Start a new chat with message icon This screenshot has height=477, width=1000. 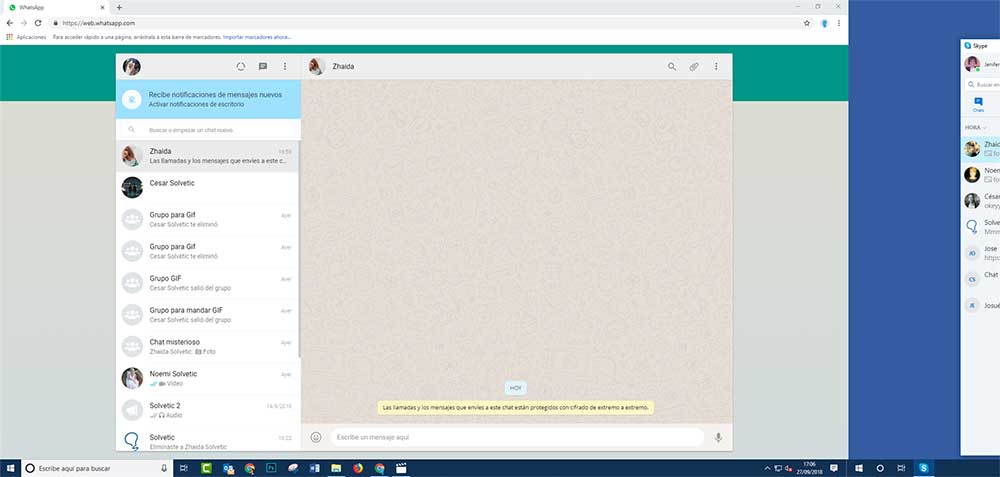coord(263,66)
